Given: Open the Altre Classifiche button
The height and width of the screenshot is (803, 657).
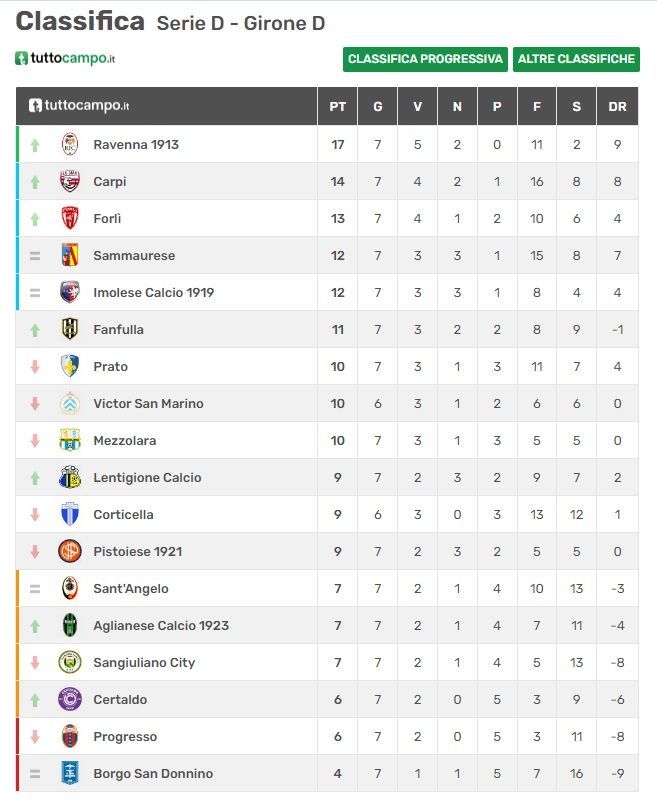Looking at the screenshot, I should (576, 59).
